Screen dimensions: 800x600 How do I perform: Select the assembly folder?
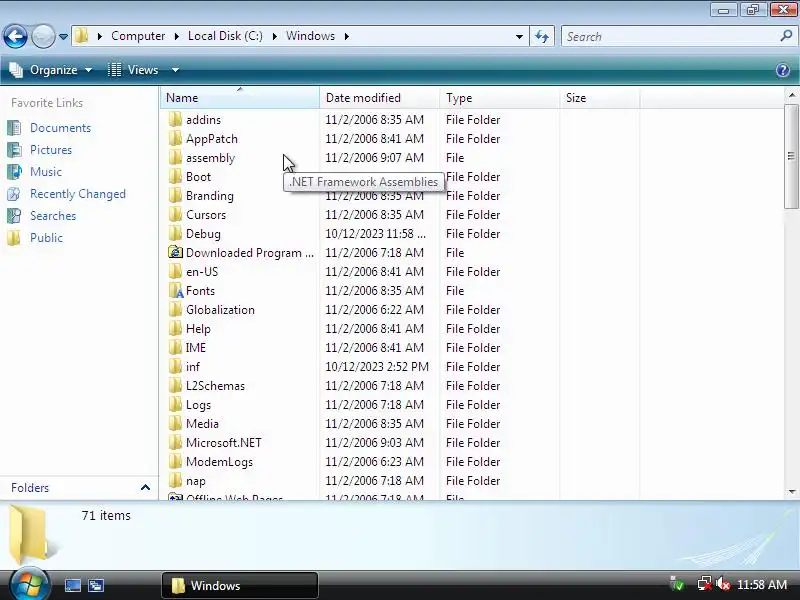pos(210,158)
